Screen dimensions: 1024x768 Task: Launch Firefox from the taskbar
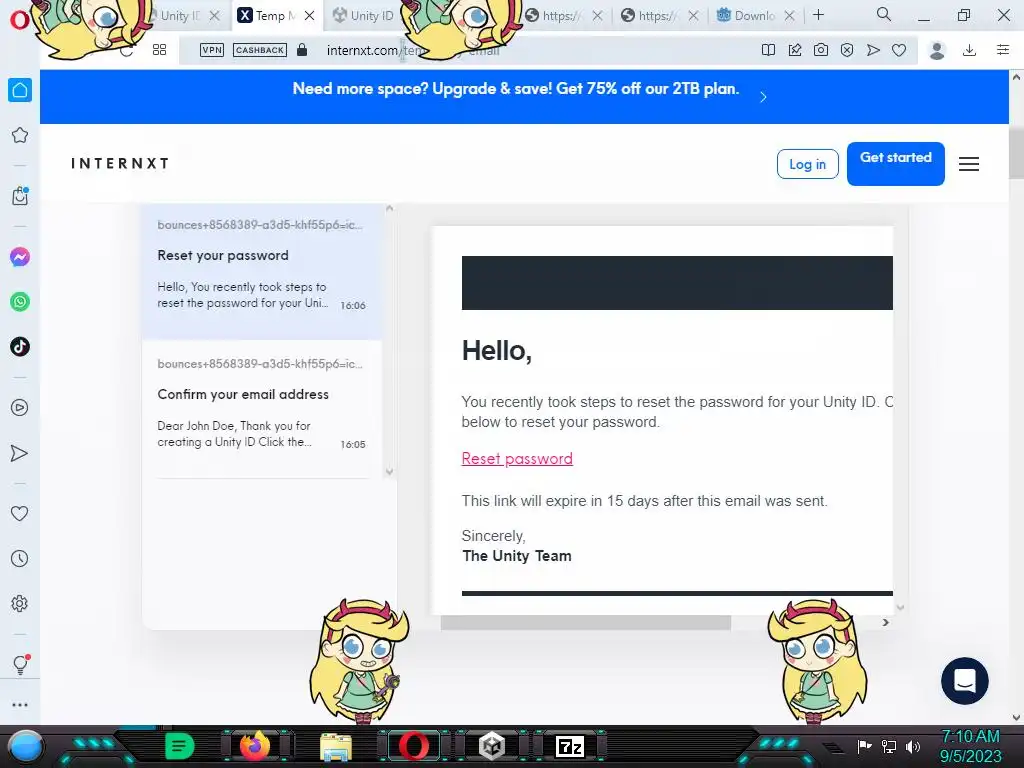pos(255,746)
